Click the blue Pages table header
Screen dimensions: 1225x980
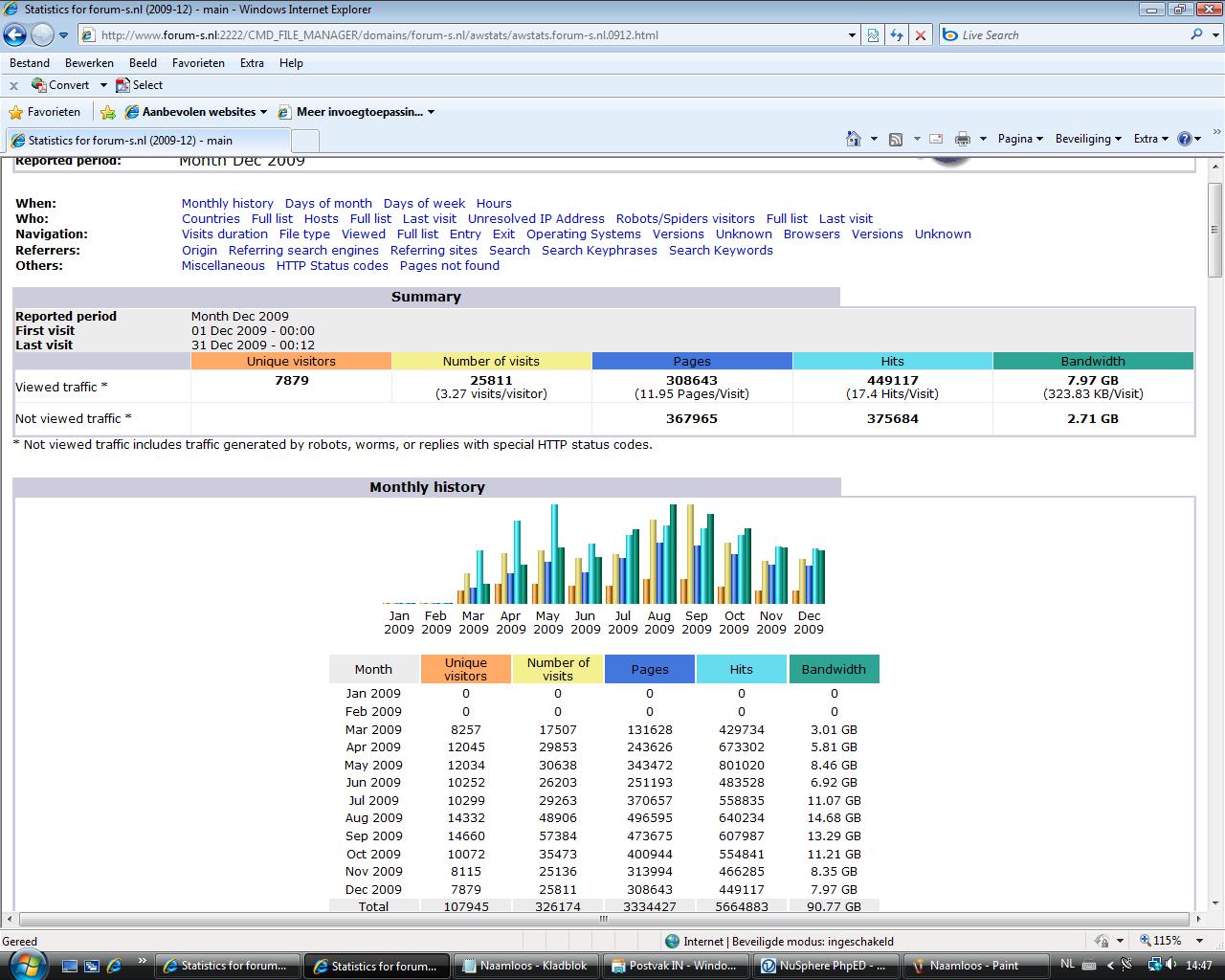coord(650,669)
